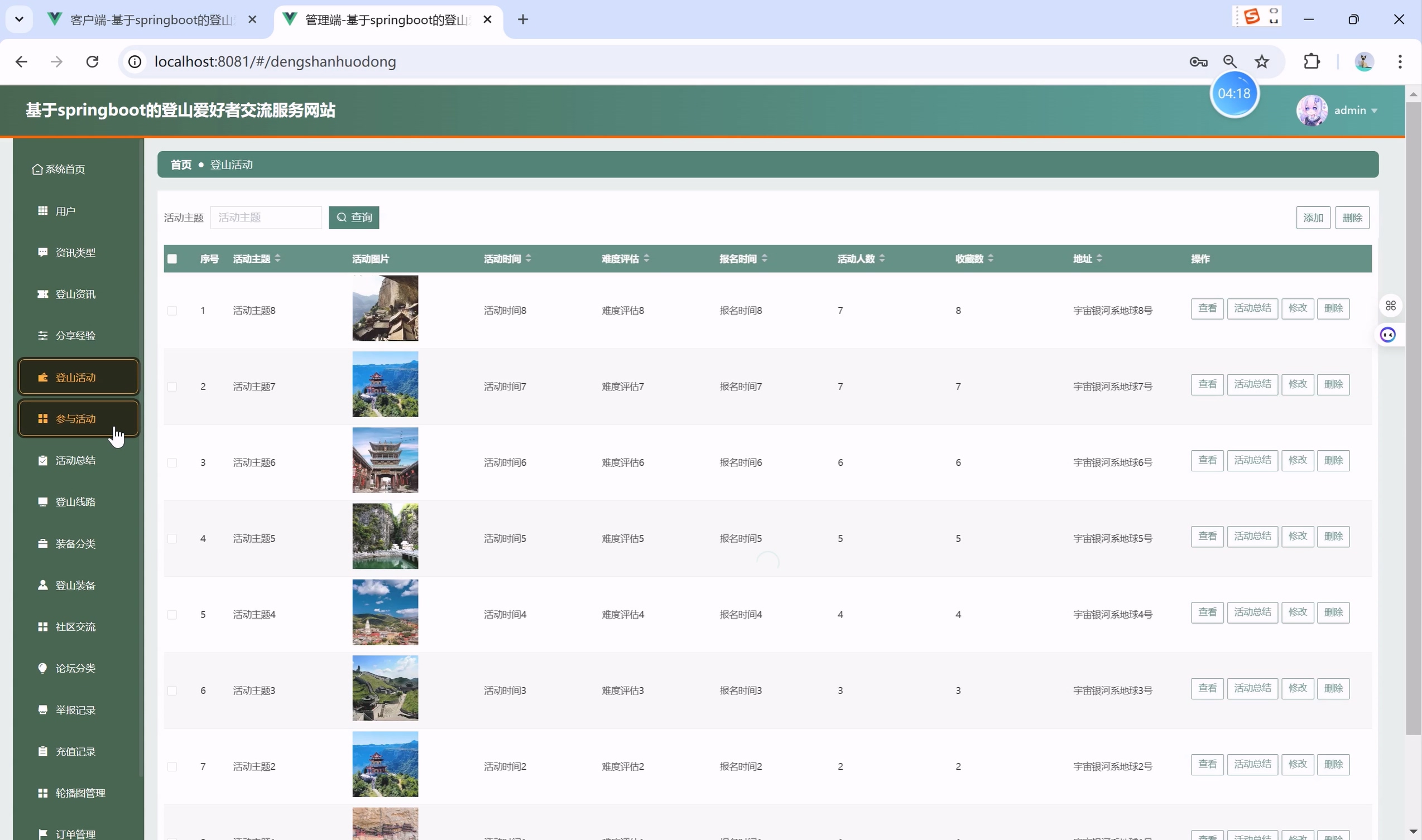Check the checkbox for 活动主题8 row
The height and width of the screenshot is (840, 1422).
click(x=172, y=311)
